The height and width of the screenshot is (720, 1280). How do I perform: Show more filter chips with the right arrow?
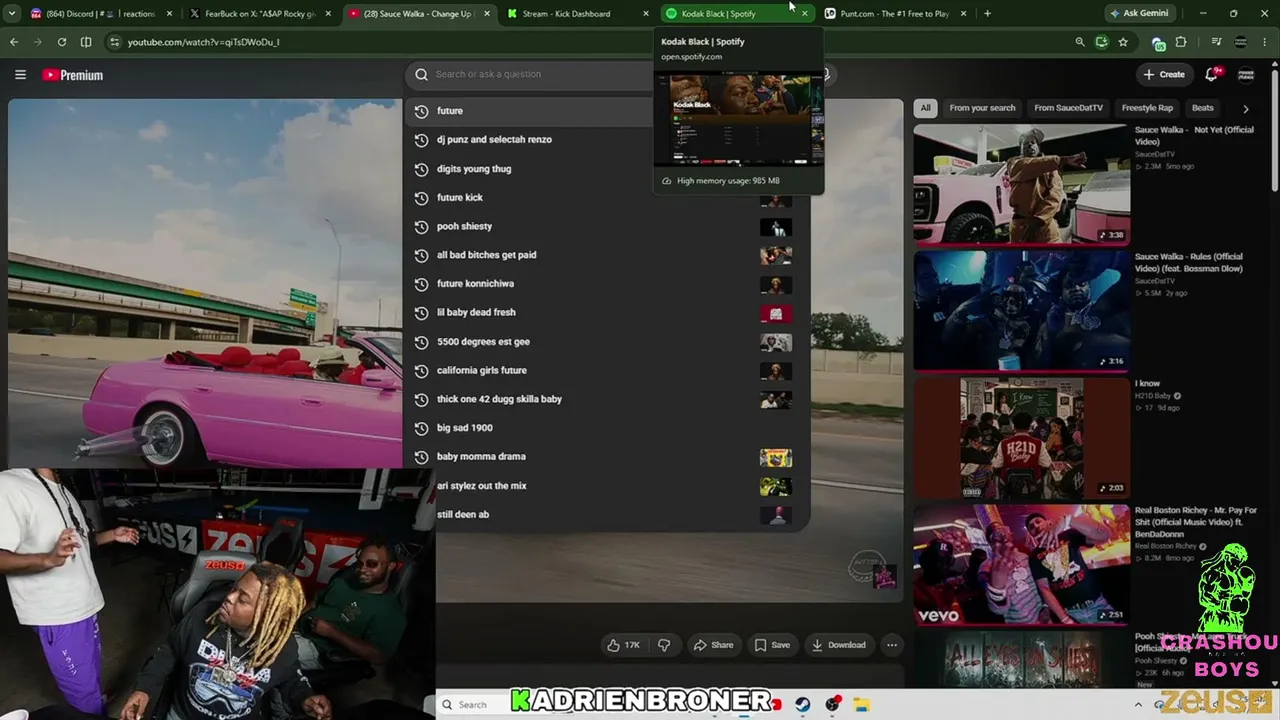coord(1246,108)
